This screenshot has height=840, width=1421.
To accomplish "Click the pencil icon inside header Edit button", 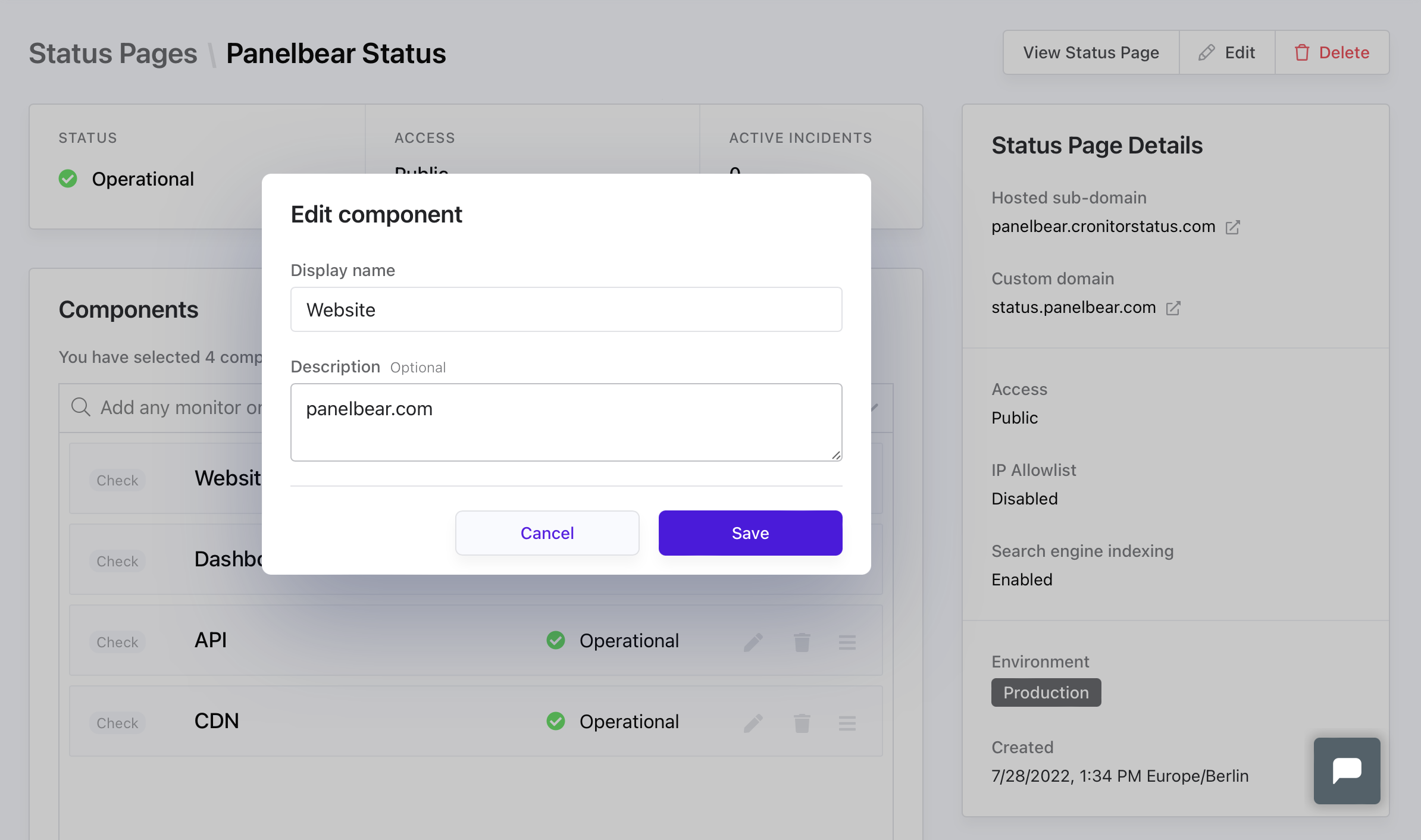I will 1206,52.
